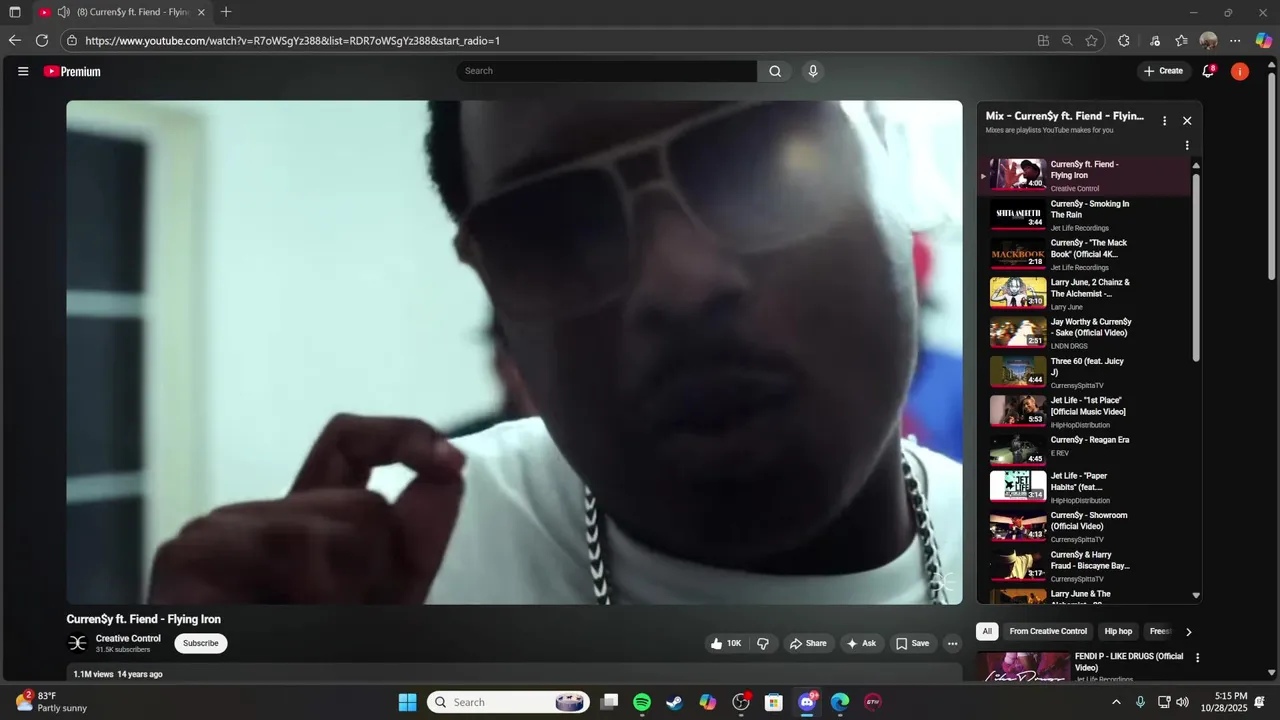Dislike the video with thumbs down
Screen dimensions: 1280x720
(763, 644)
